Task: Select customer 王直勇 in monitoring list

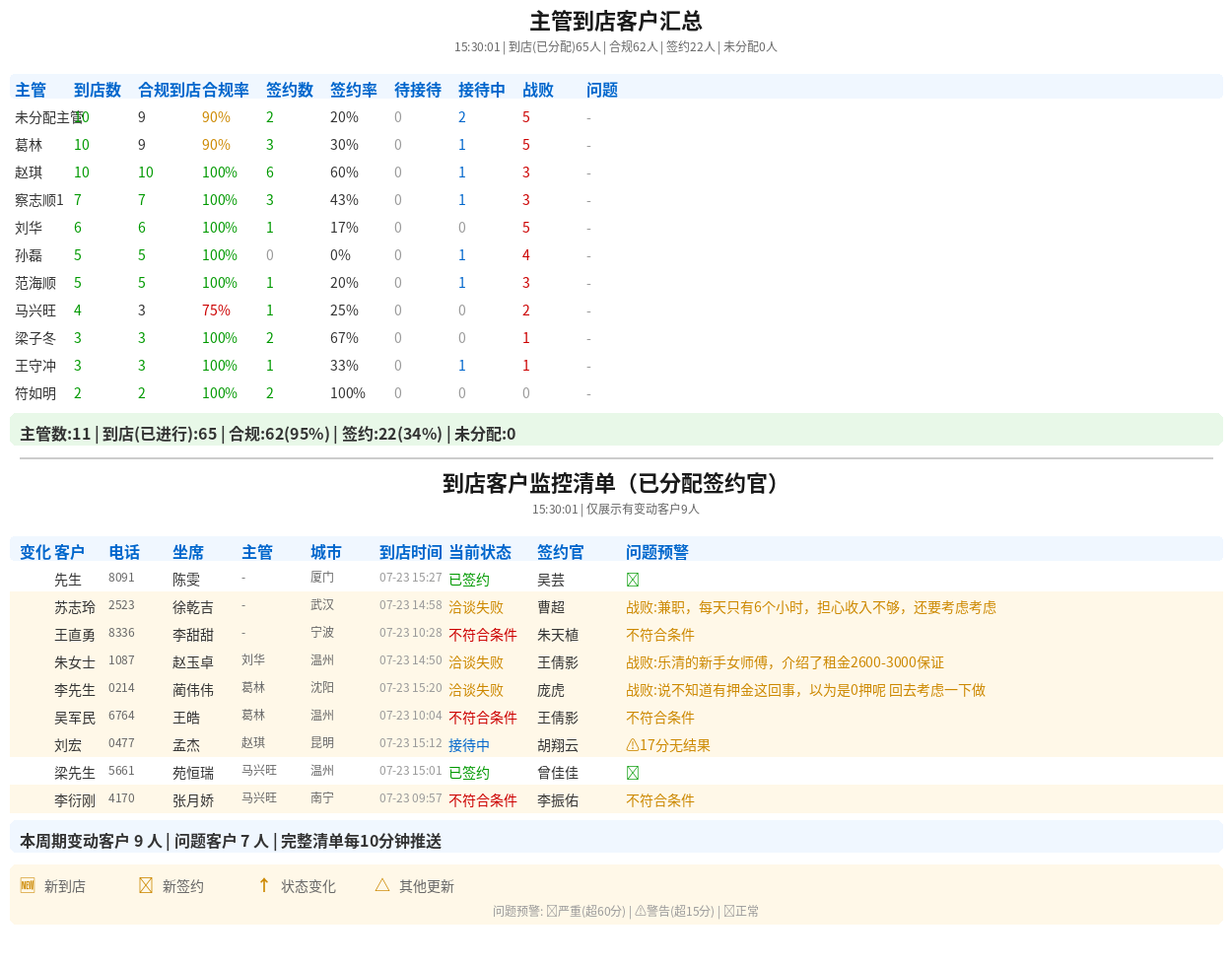Action: pyautogui.click(x=75, y=635)
